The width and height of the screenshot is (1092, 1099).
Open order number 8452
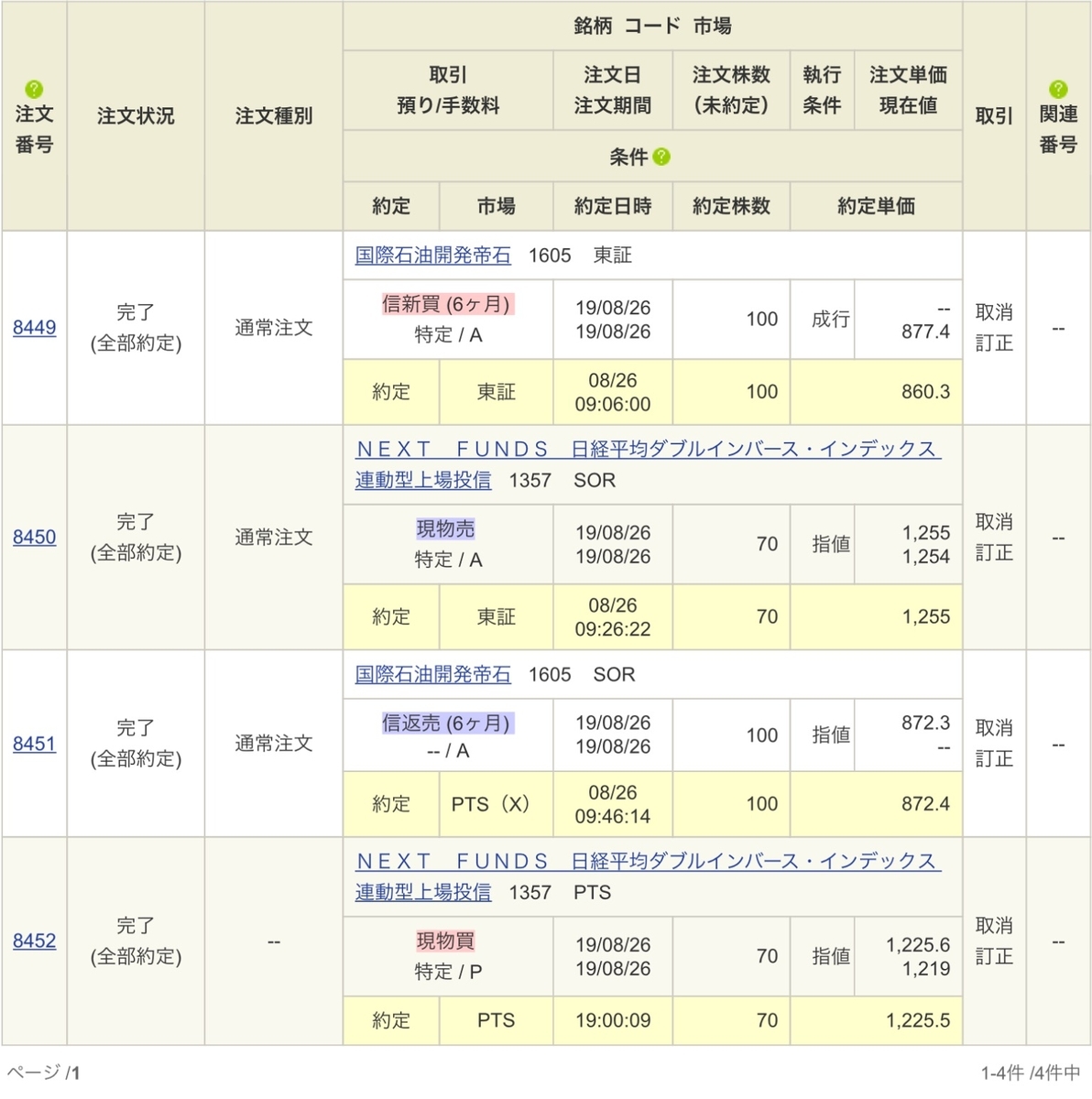pos(34,941)
